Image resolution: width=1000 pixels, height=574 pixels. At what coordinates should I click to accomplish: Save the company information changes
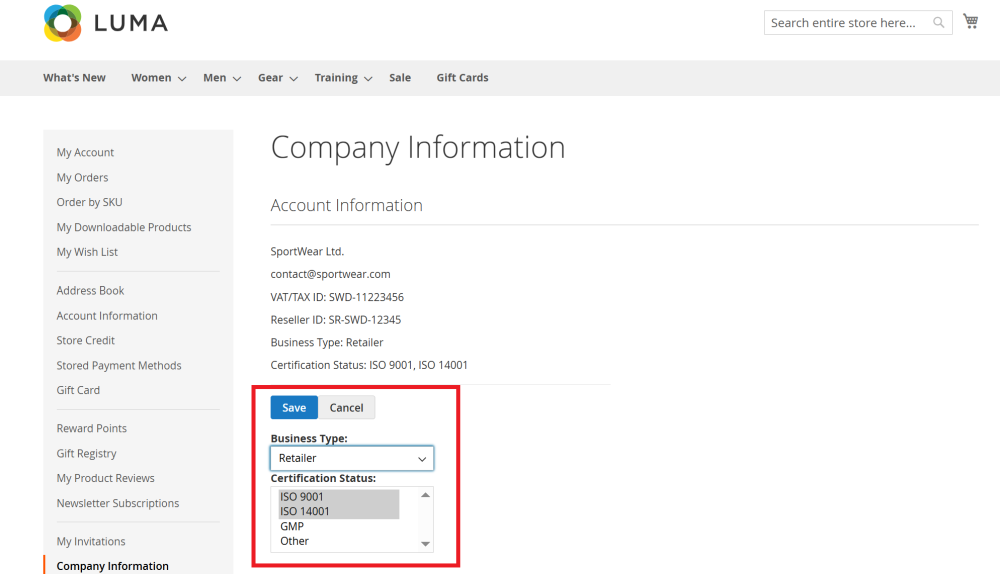pos(294,408)
